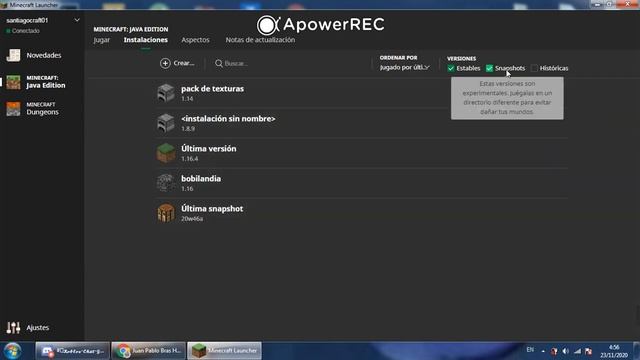Uncheck the Snapshots versions checkbox
The width and height of the screenshot is (640, 360).
(x=489, y=68)
